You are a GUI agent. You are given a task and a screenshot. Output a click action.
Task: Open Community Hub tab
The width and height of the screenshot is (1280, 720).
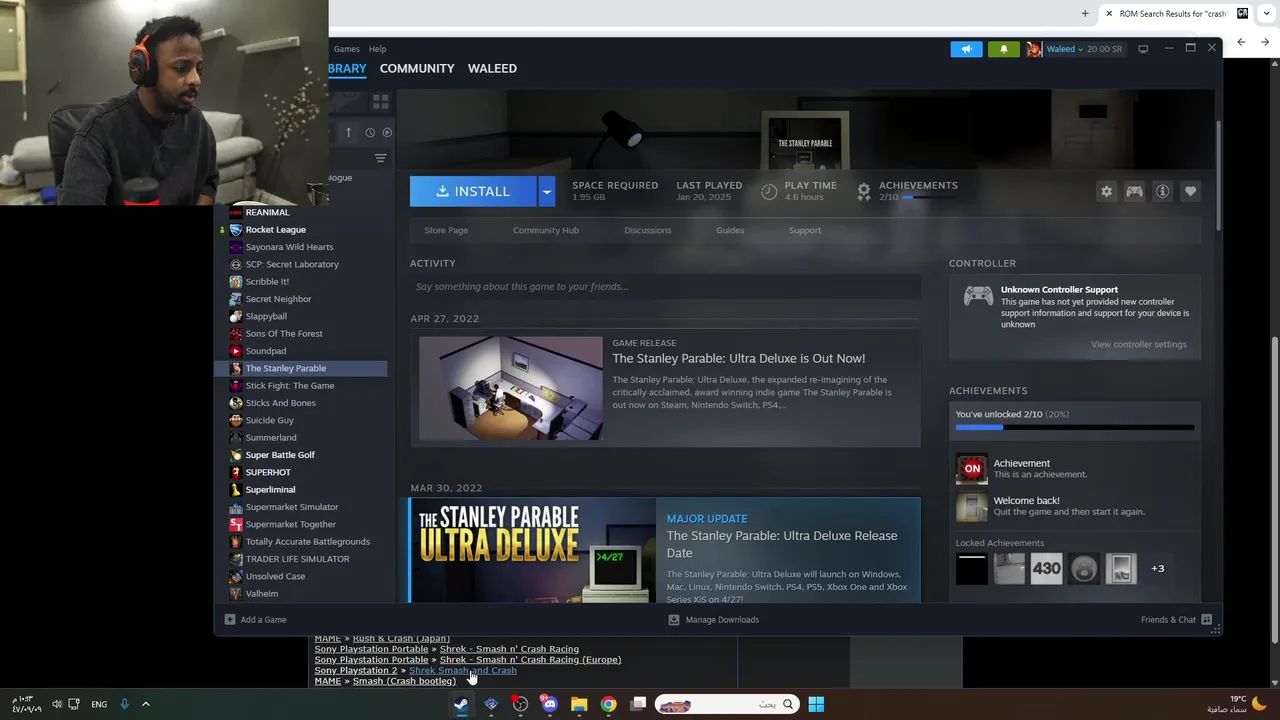coord(546,230)
